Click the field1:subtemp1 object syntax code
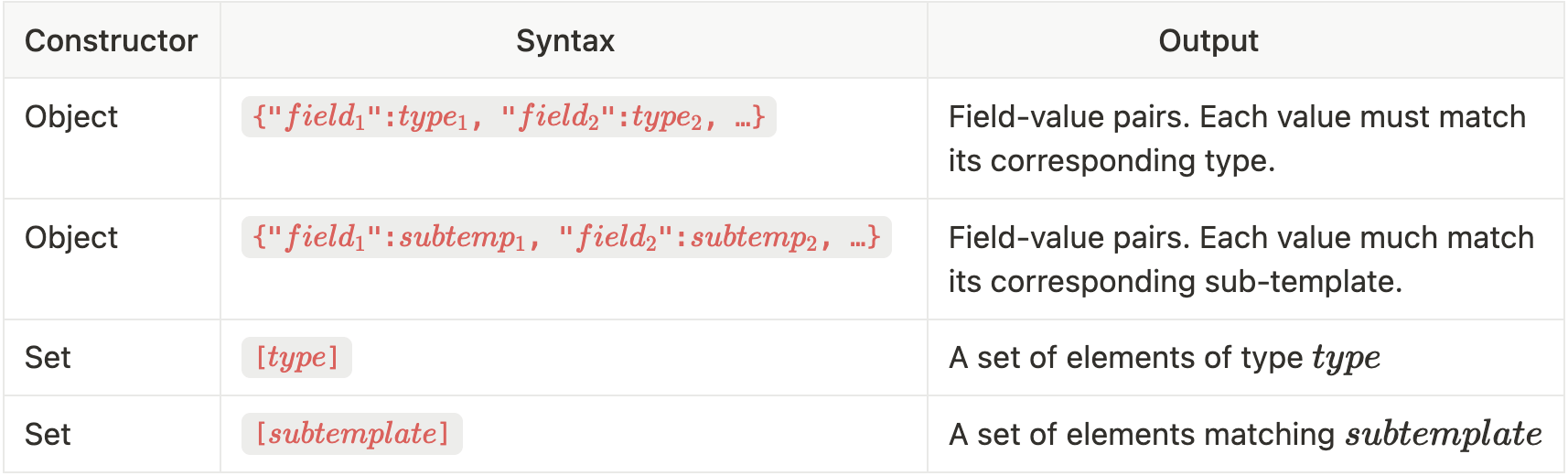This screenshot has height=476, width=1568. click(x=566, y=238)
